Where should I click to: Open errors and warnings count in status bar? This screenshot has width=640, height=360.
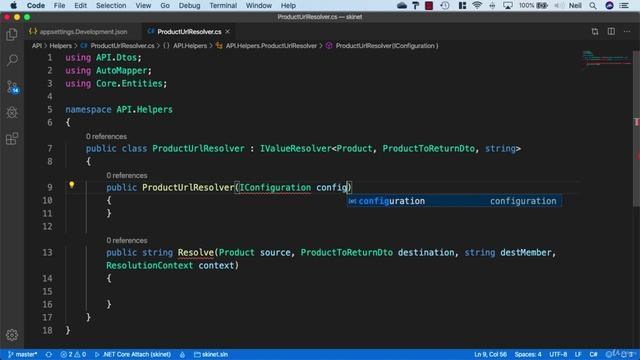[73, 354]
